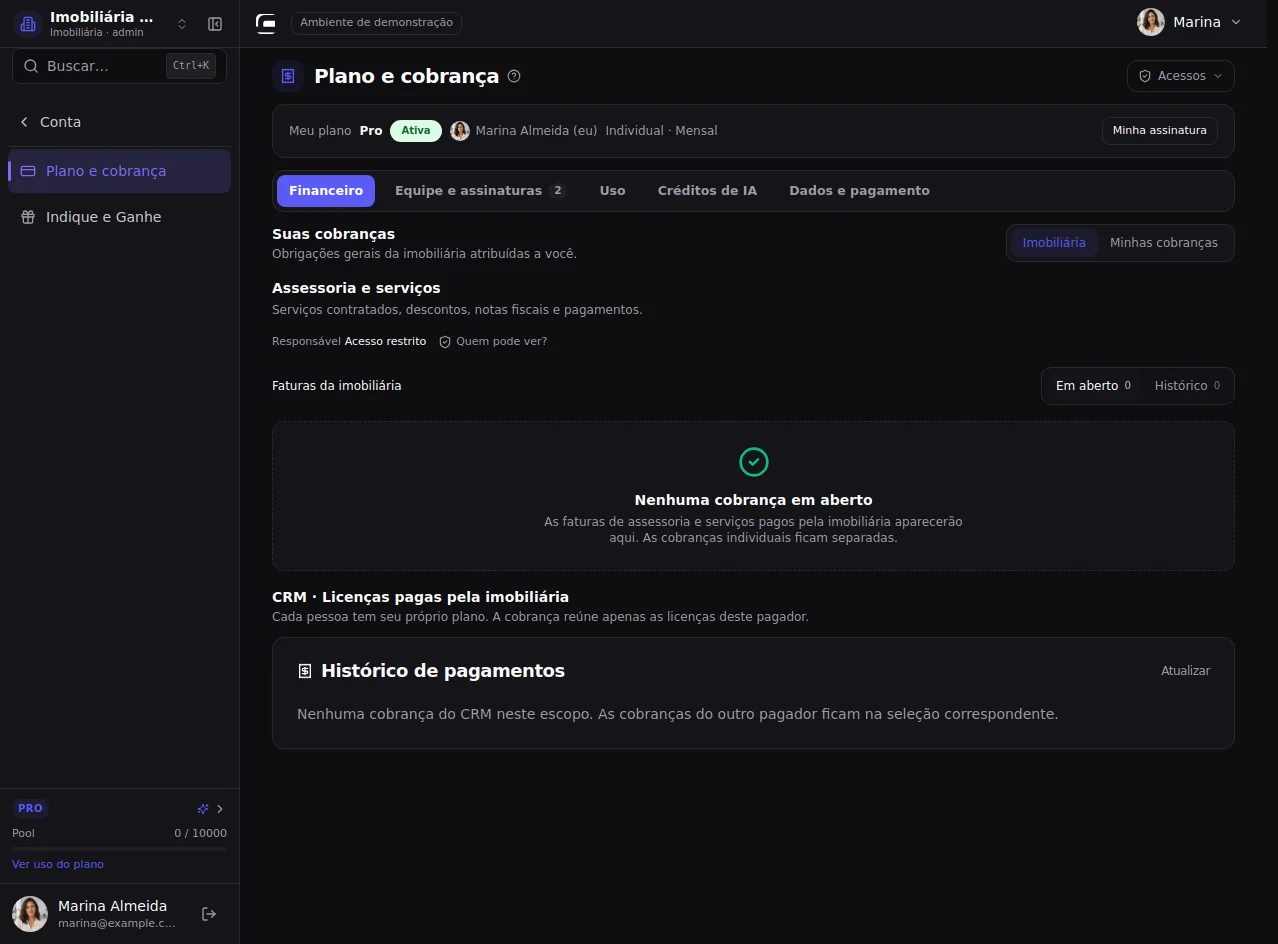The image size is (1278, 944).
Task: Click the app logo in top bar
Action: click(x=266, y=23)
